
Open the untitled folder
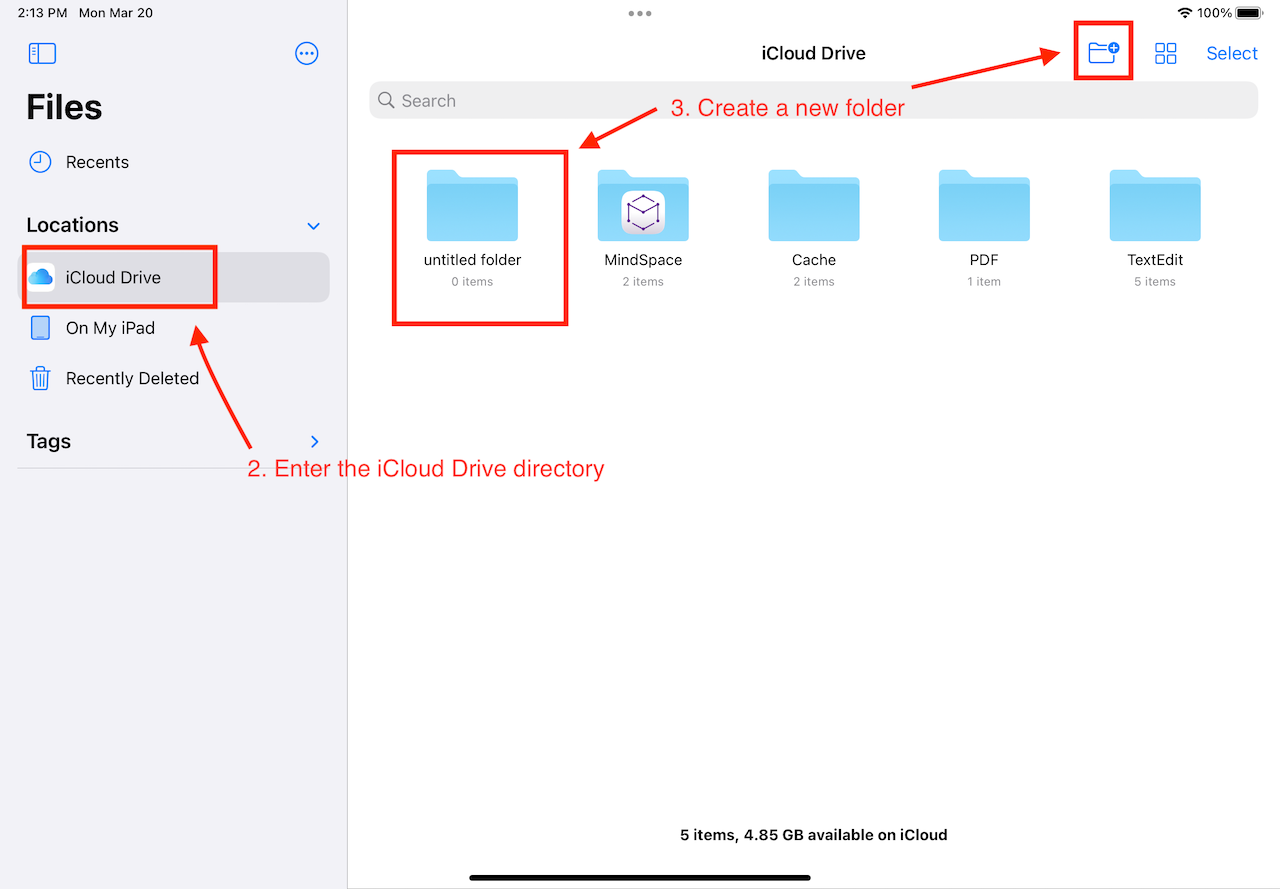pyautogui.click(x=472, y=207)
